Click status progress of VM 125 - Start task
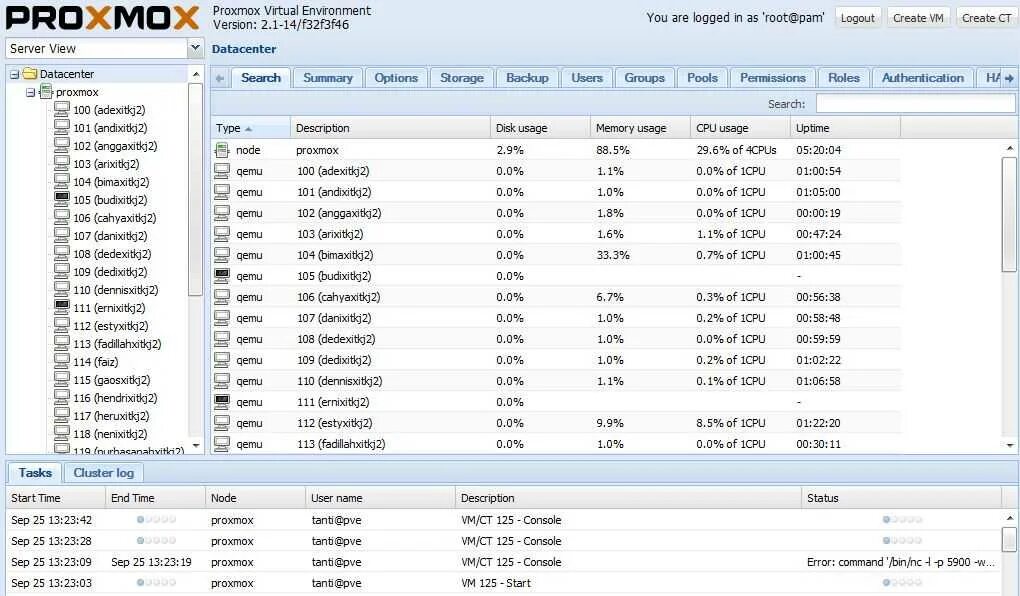This screenshot has width=1020, height=596. point(902,582)
